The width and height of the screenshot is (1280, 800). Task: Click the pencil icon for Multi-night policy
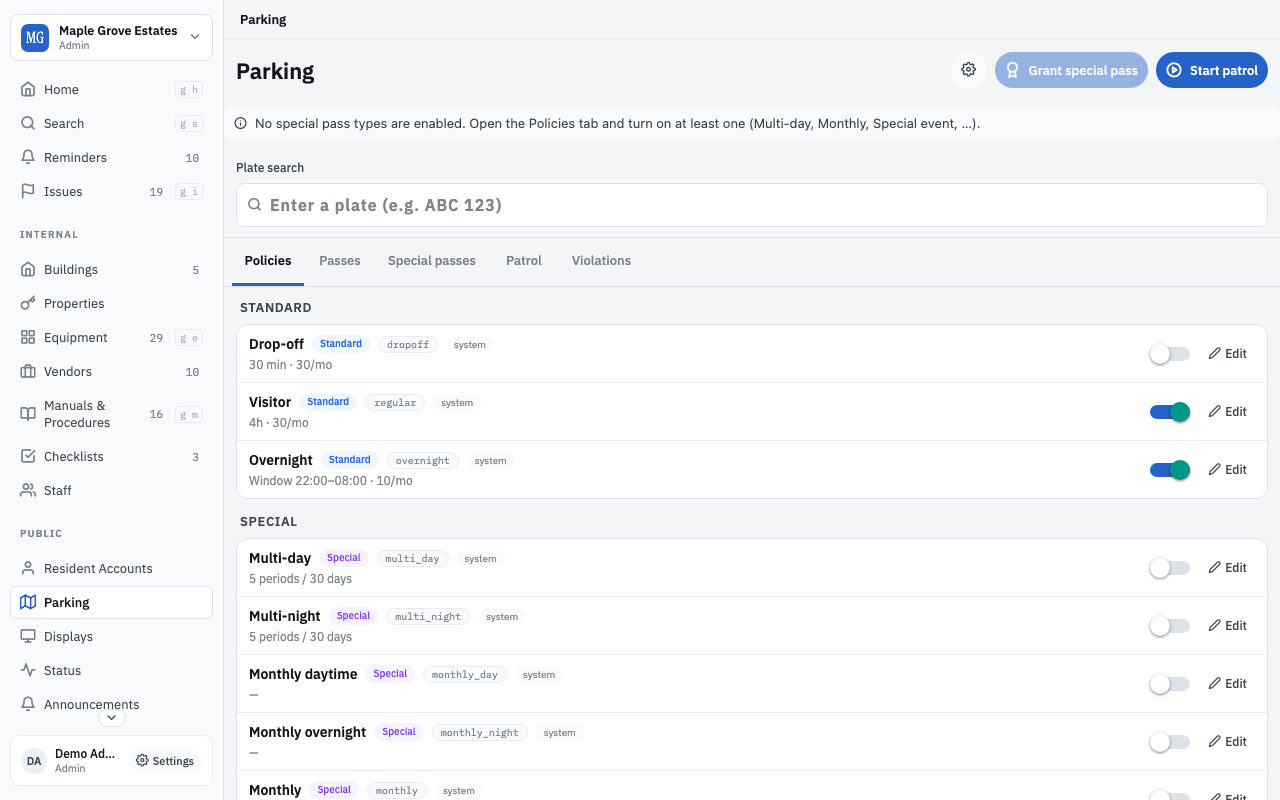pos(1215,625)
